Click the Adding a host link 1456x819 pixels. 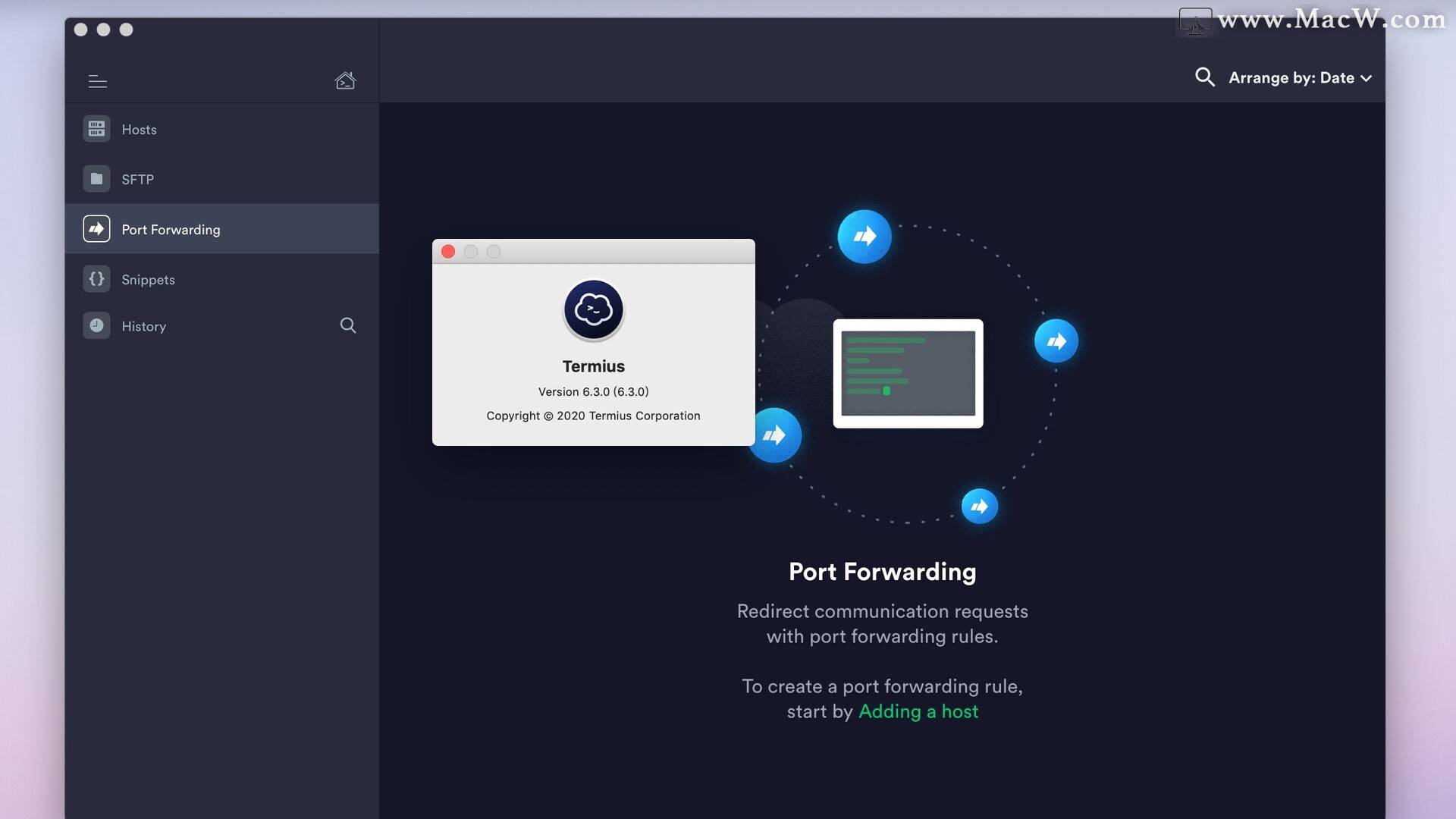[918, 711]
